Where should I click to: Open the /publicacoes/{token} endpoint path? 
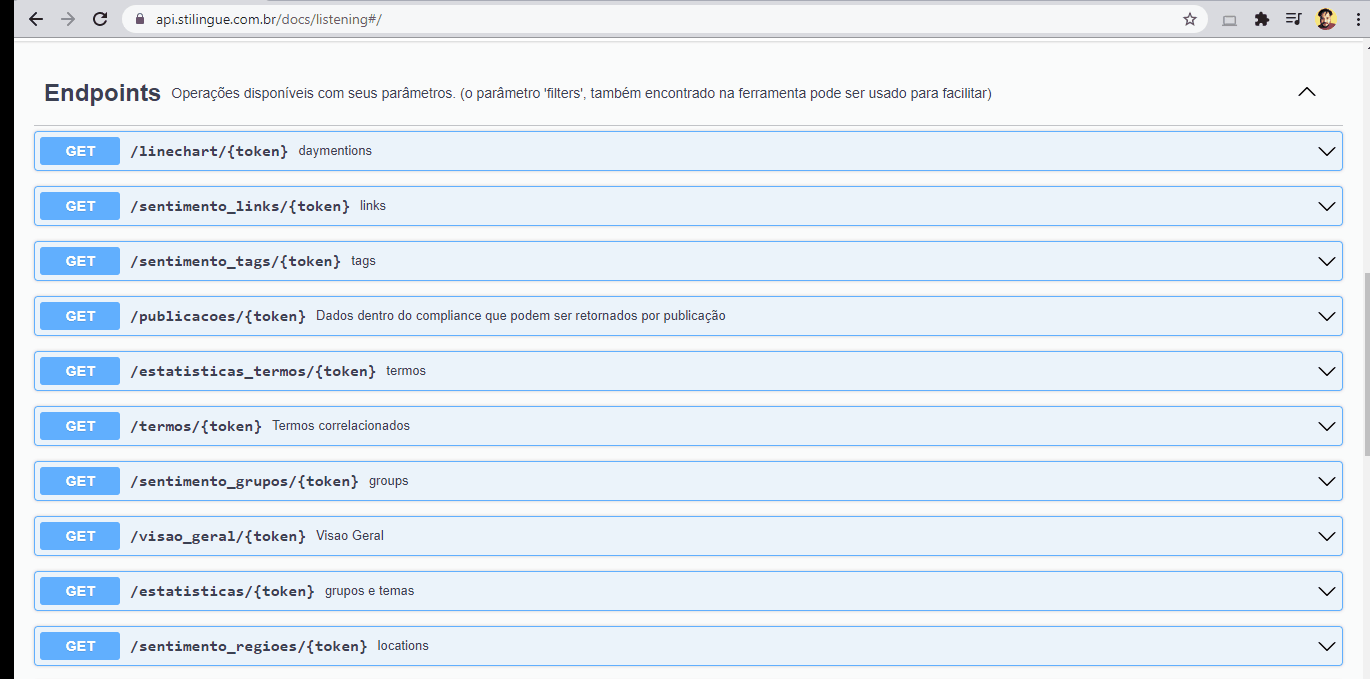coord(218,316)
